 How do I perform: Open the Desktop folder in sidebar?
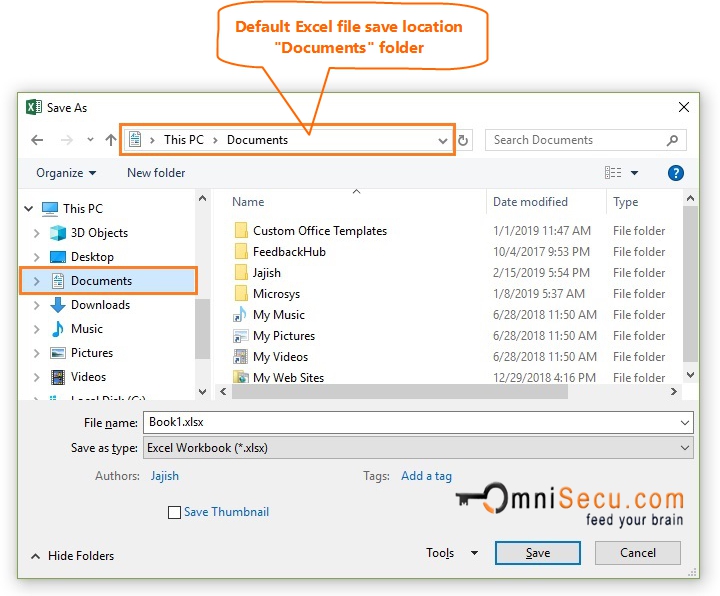pos(92,257)
